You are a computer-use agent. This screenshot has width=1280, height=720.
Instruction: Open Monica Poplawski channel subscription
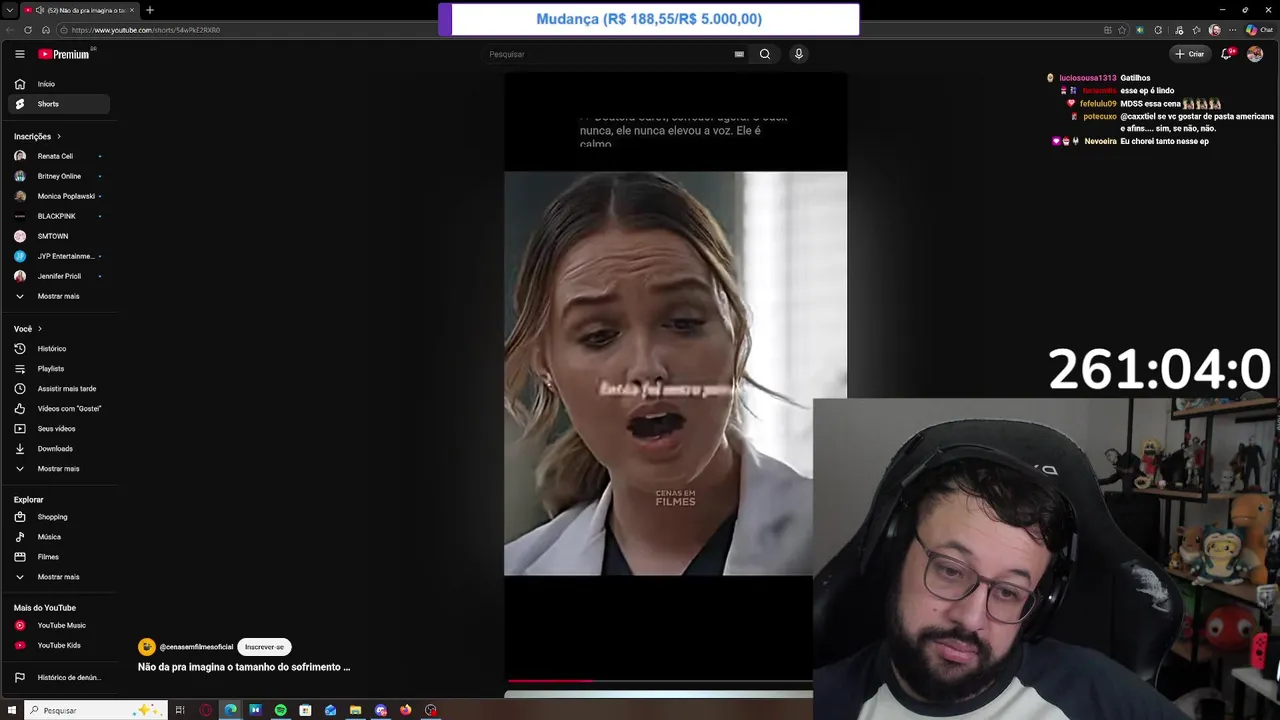[58, 196]
